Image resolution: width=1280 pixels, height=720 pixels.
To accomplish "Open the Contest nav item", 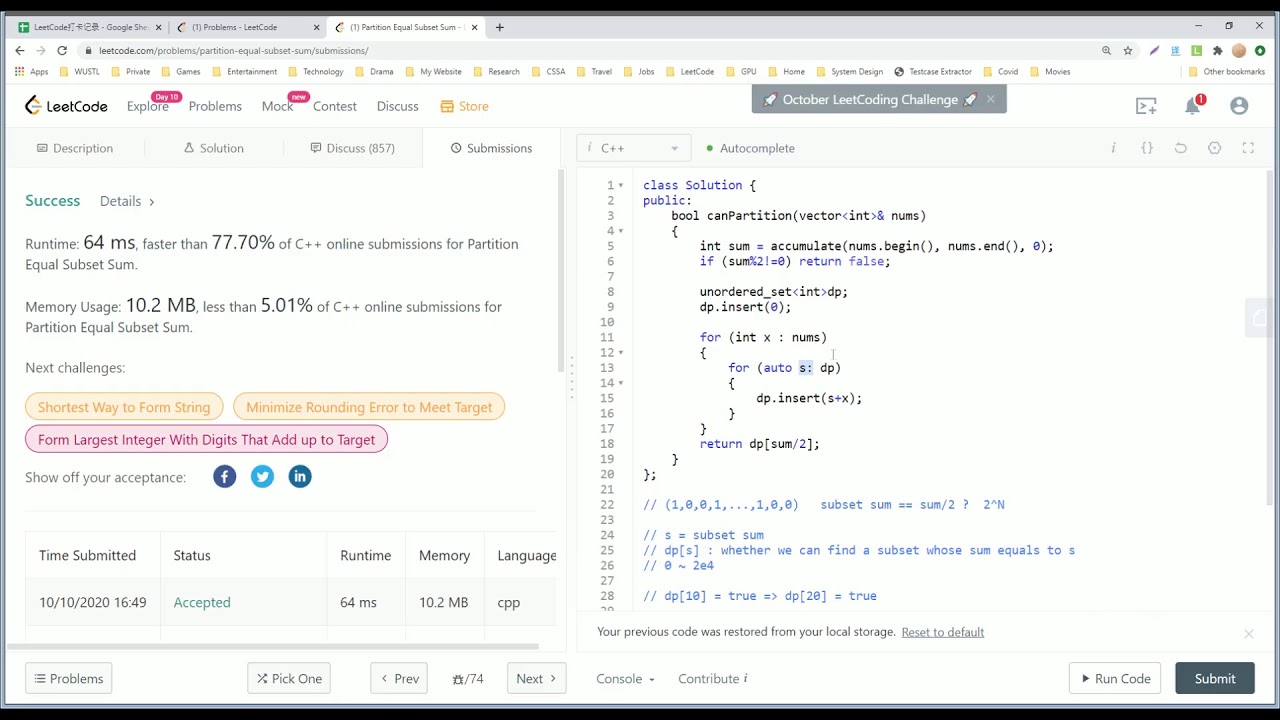I will pyautogui.click(x=335, y=106).
